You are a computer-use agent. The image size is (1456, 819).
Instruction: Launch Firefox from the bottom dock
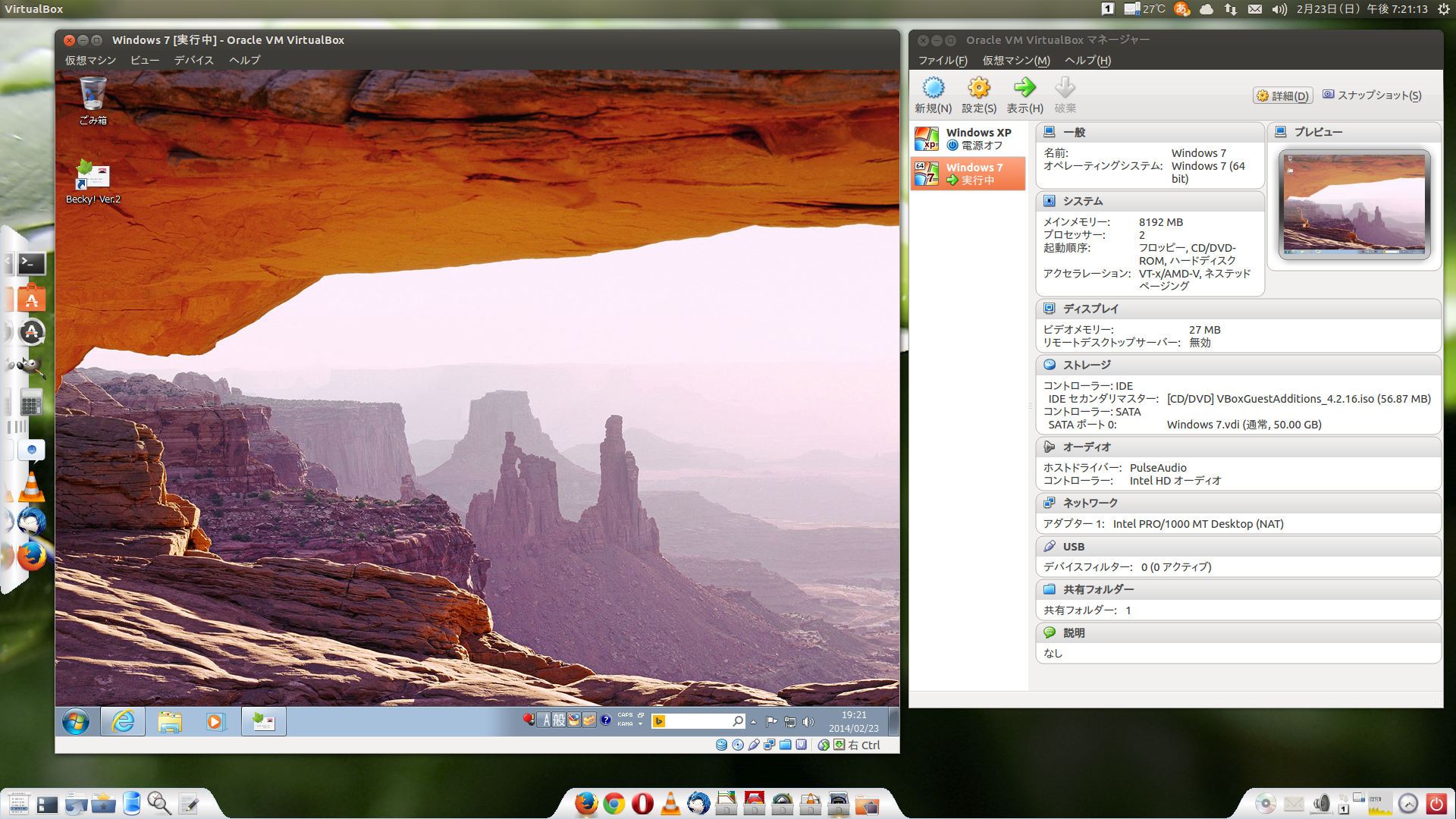pyautogui.click(x=585, y=803)
